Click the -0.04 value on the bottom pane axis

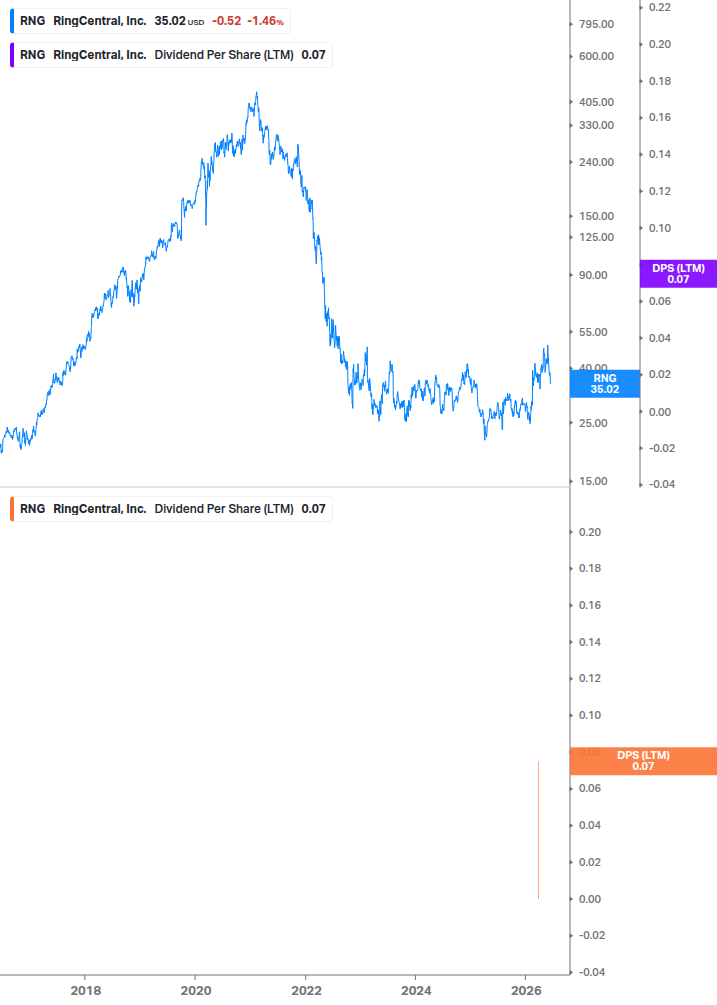[x=591, y=972]
